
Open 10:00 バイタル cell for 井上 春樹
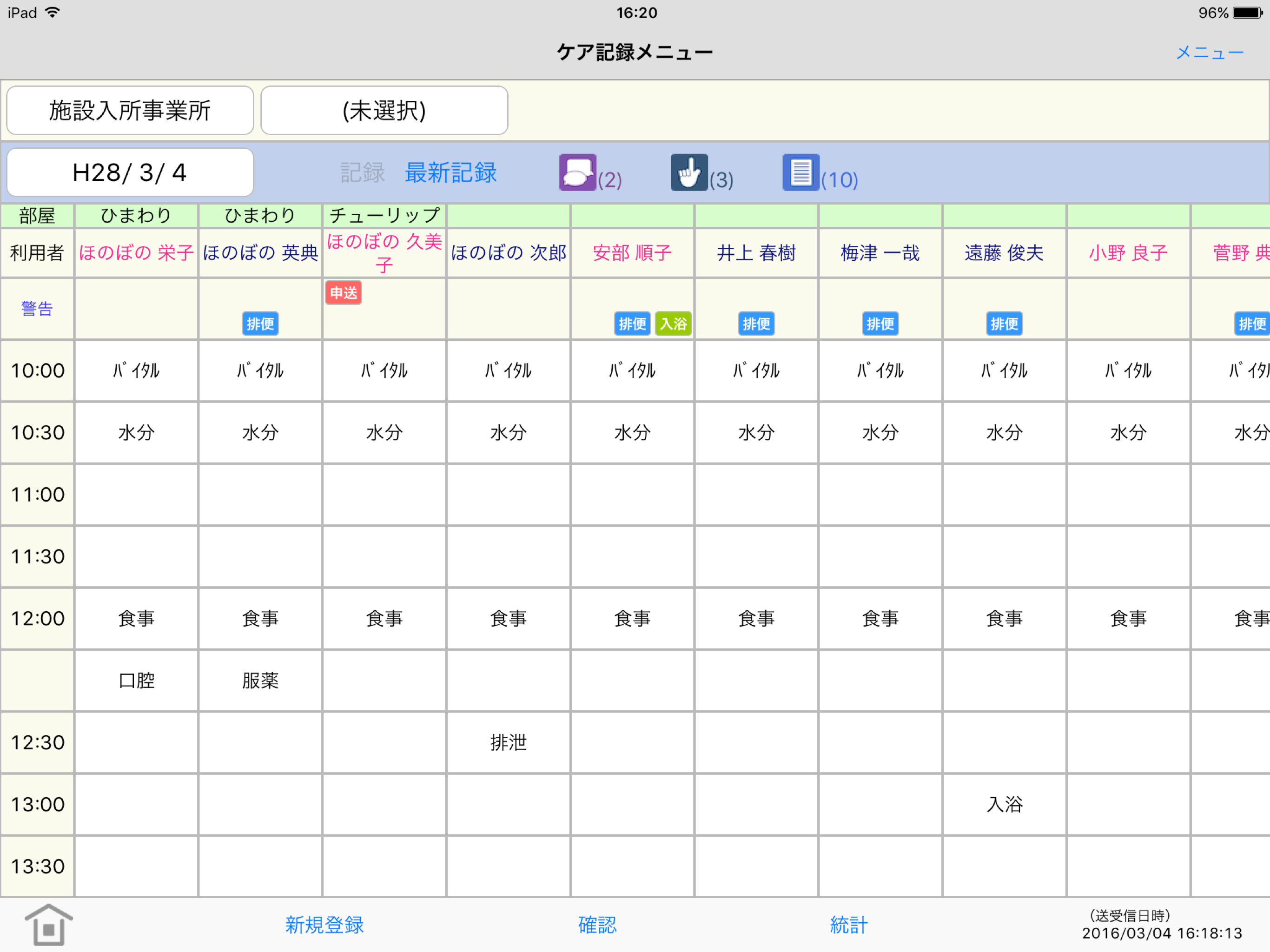click(756, 370)
